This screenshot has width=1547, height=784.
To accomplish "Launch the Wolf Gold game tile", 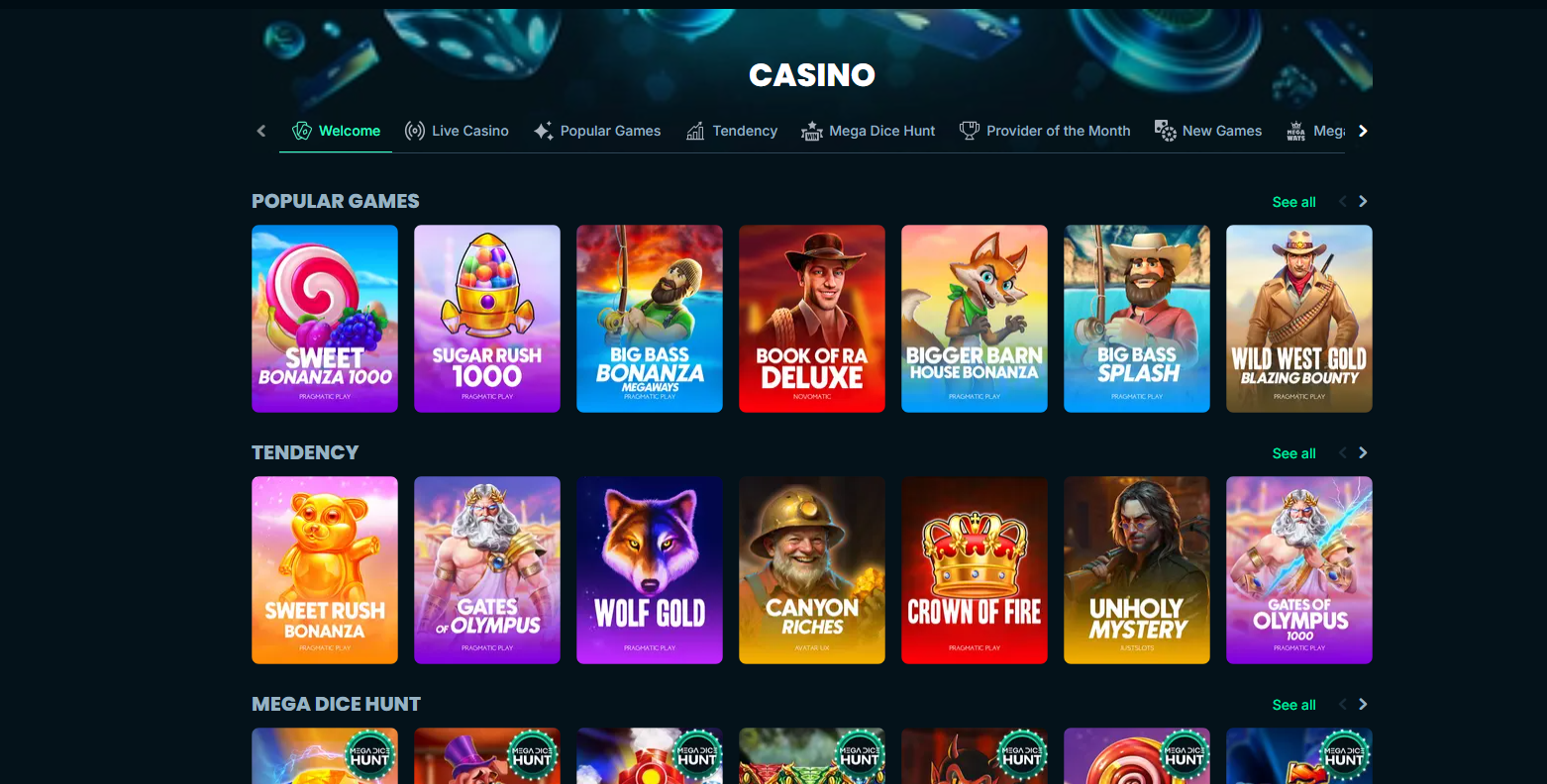I will (x=650, y=570).
